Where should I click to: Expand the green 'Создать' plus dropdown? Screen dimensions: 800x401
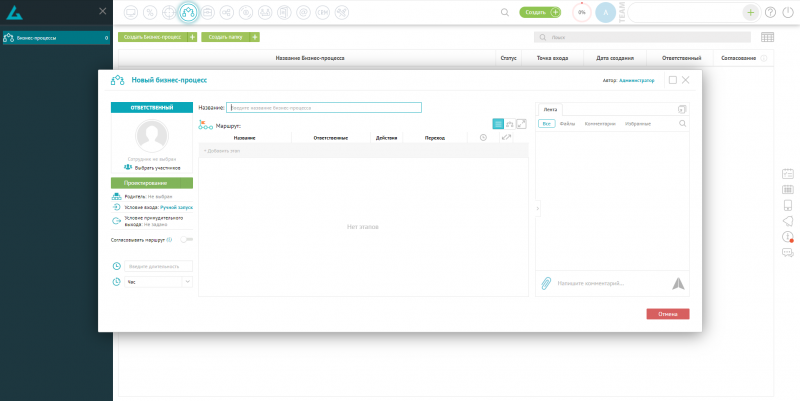coord(555,12)
